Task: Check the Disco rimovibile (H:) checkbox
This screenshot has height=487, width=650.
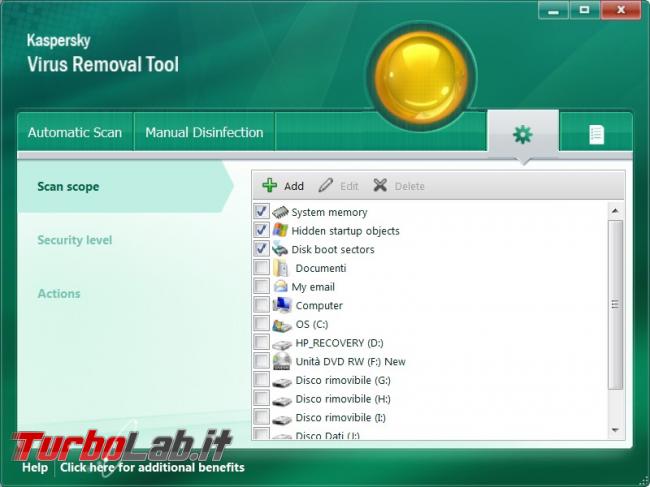Action: (x=261, y=398)
